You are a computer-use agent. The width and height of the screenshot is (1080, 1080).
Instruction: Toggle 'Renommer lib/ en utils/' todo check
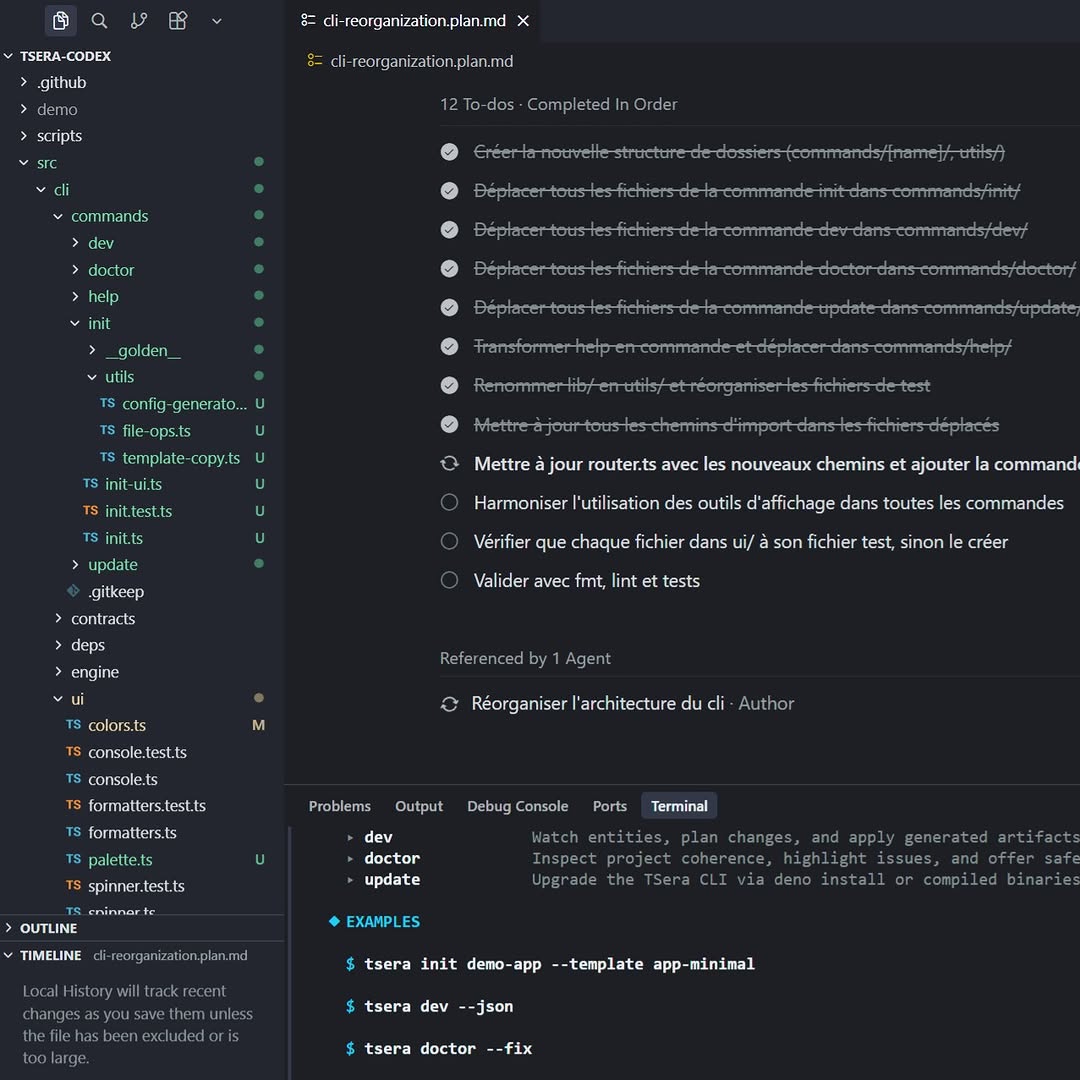pyautogui.click(x=449, y=385)
